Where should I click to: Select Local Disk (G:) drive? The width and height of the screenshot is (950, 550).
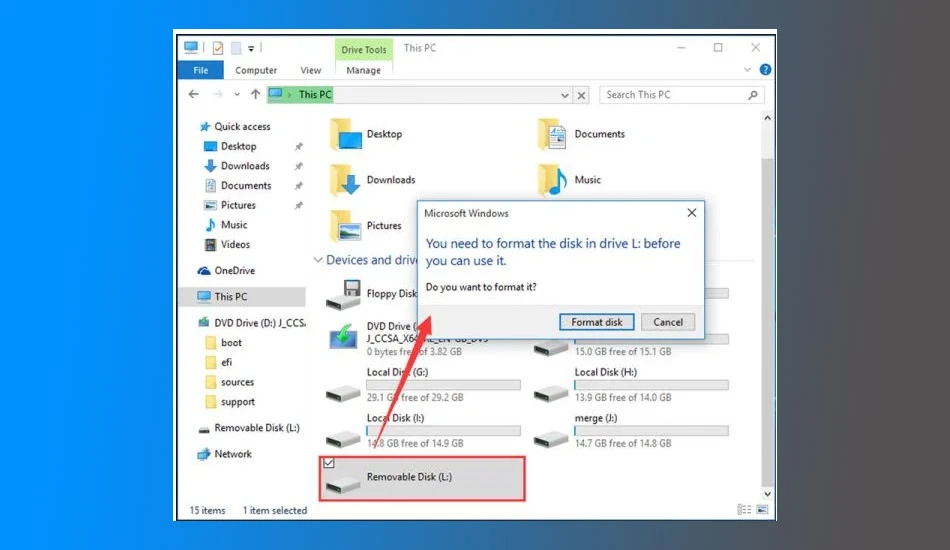[423, 385]
